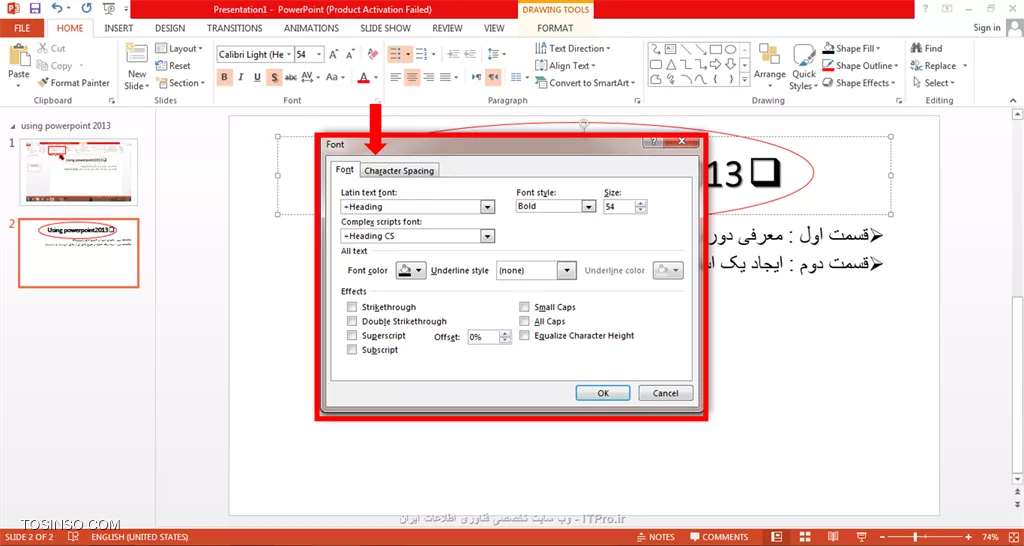Open the DESIGN ribbon tab
This screenshot has width=1024, height=546.
pos(170,28)
